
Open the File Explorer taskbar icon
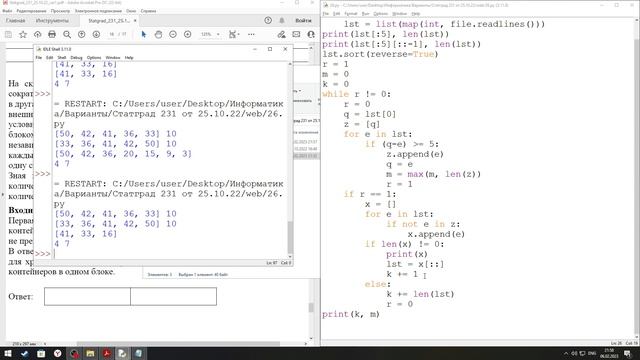[x=90, y=353]
